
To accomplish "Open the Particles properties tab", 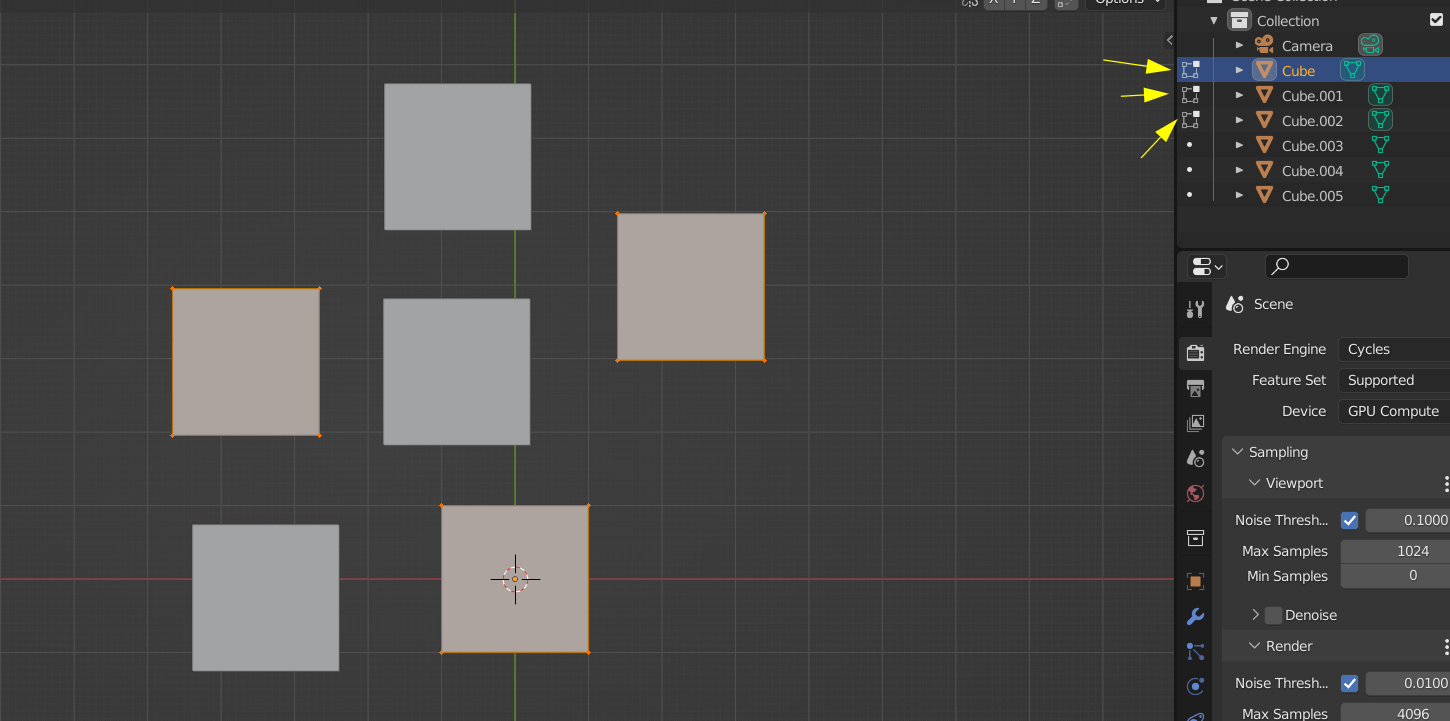I will pos(1195,651).
